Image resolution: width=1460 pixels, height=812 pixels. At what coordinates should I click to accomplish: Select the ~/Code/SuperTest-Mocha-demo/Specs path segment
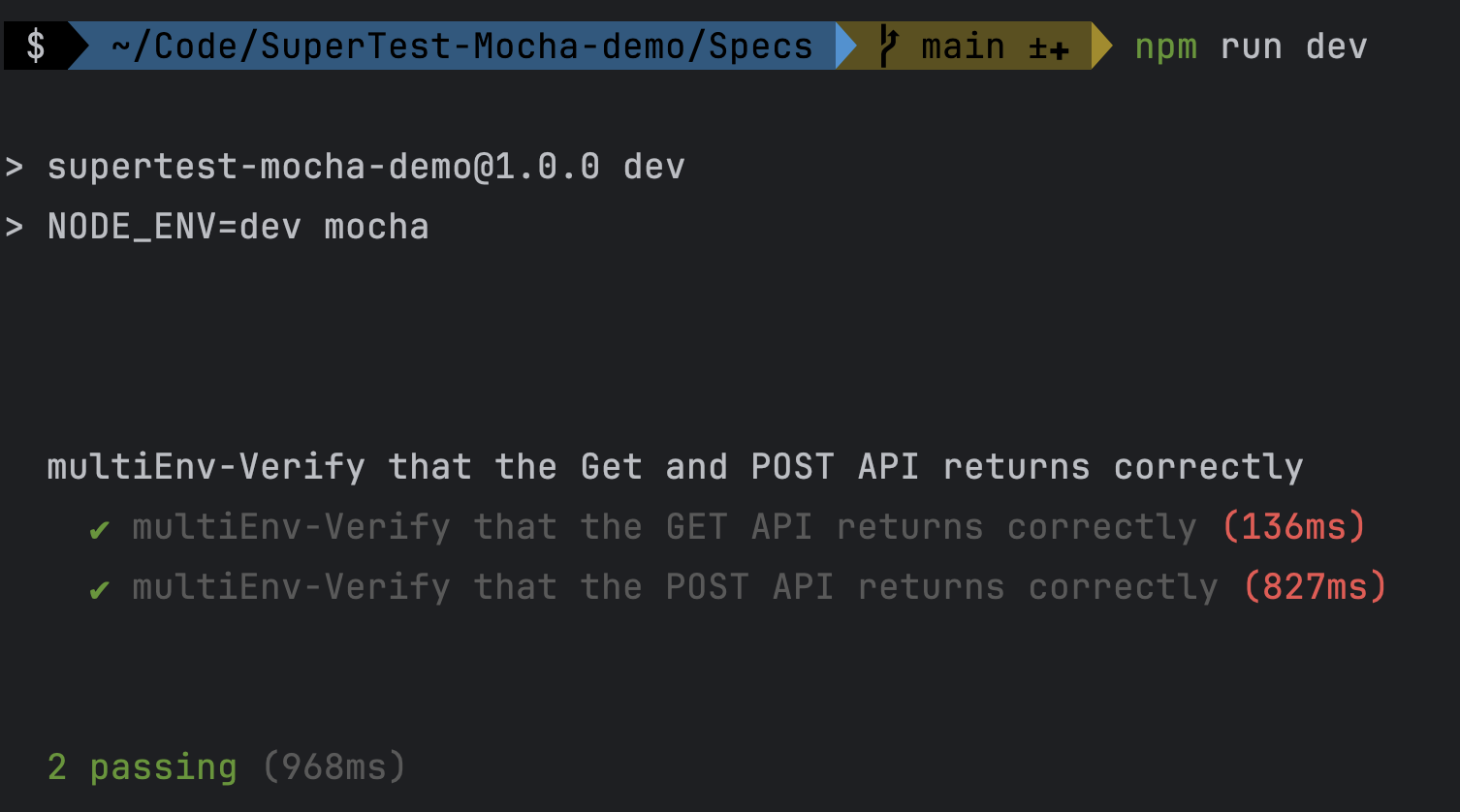(461, 46)
